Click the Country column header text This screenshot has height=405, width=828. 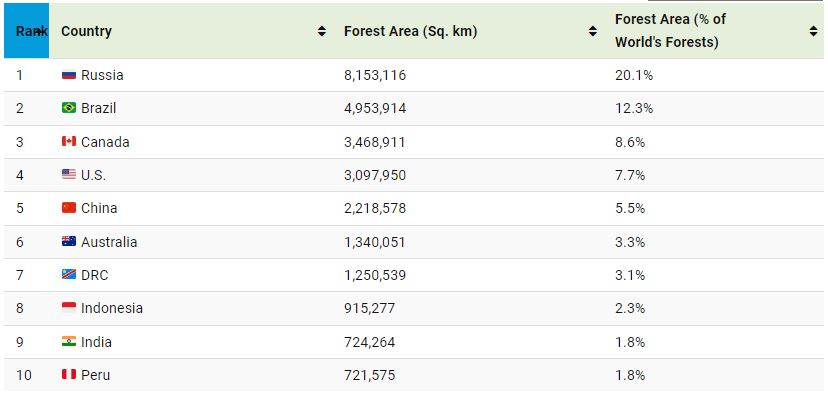(x=87, y=31)
